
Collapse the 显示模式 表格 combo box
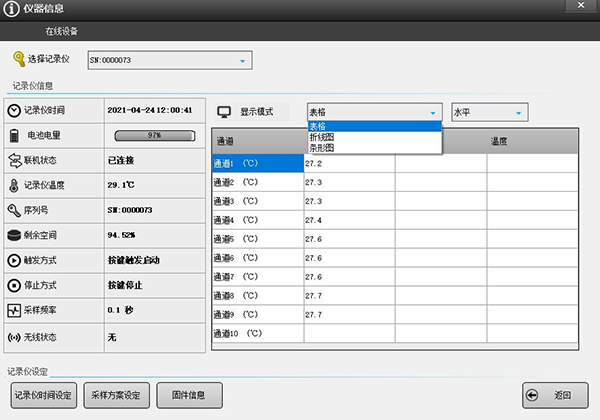[x=375, y=112]
